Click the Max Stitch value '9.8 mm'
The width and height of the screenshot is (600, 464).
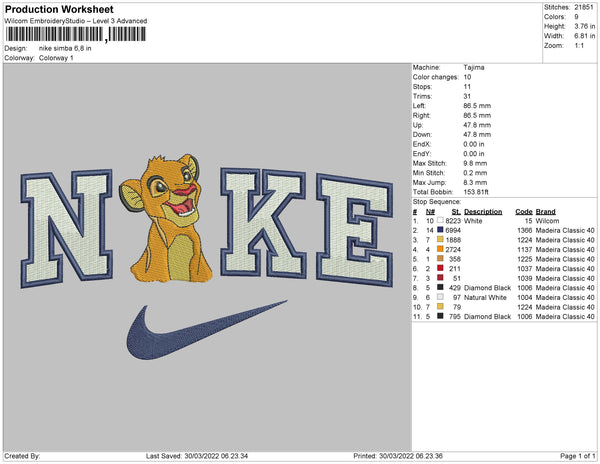tap(475, 163)
